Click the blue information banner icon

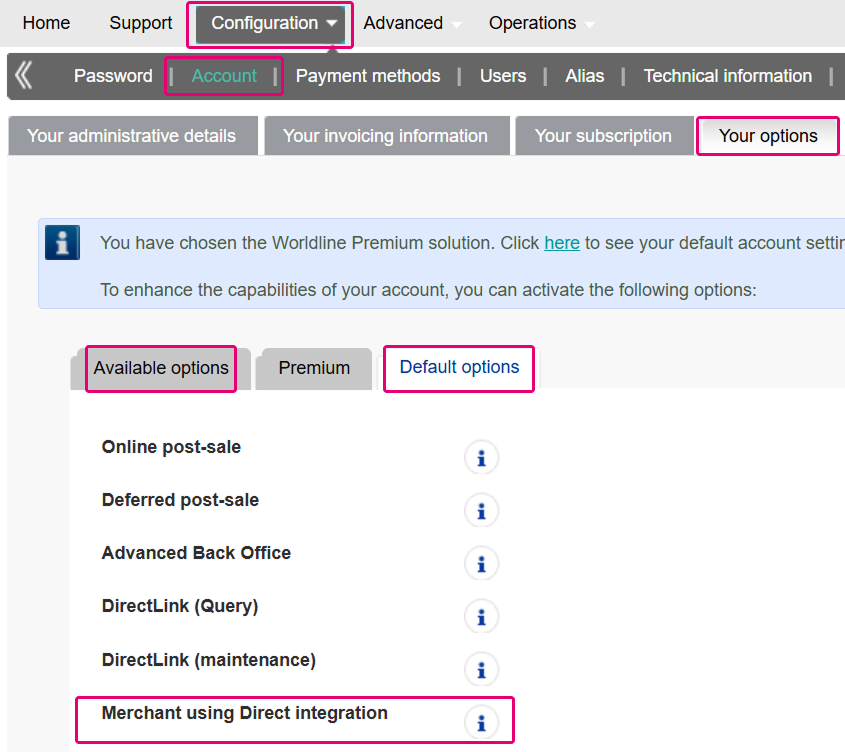[63, 243]
